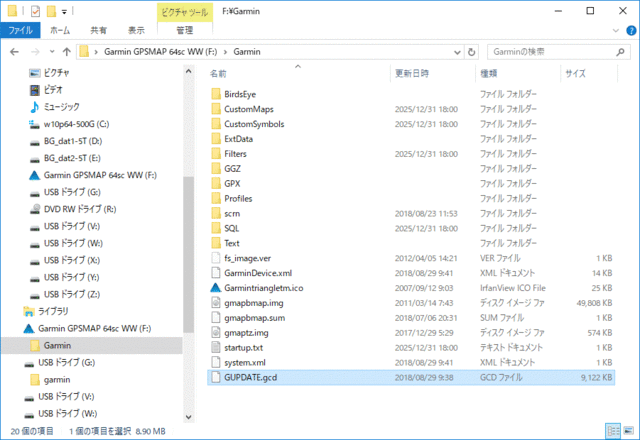Viewport: 640px width, 440px height.
Task: Click the CustomSymbols folder icon
Action: point(216,124)
